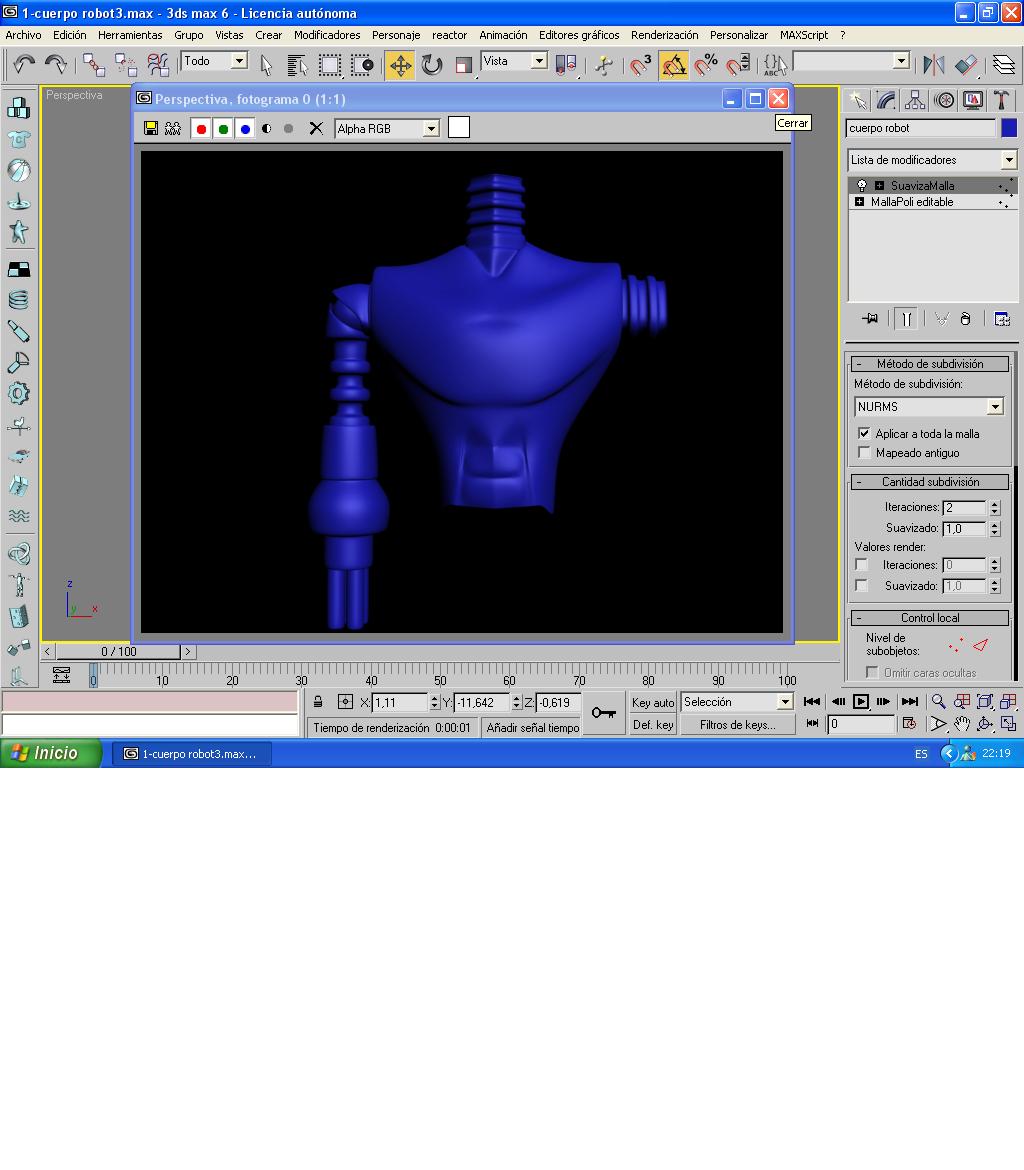1024x1170 pixels.
Task: Click the cuerpo robot object name field
Action: (921, 128)
